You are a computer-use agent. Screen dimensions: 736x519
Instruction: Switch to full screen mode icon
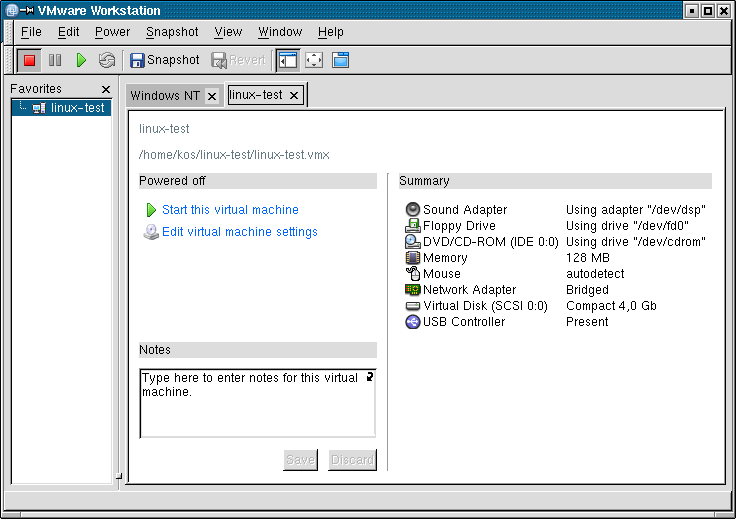(314, 60)
